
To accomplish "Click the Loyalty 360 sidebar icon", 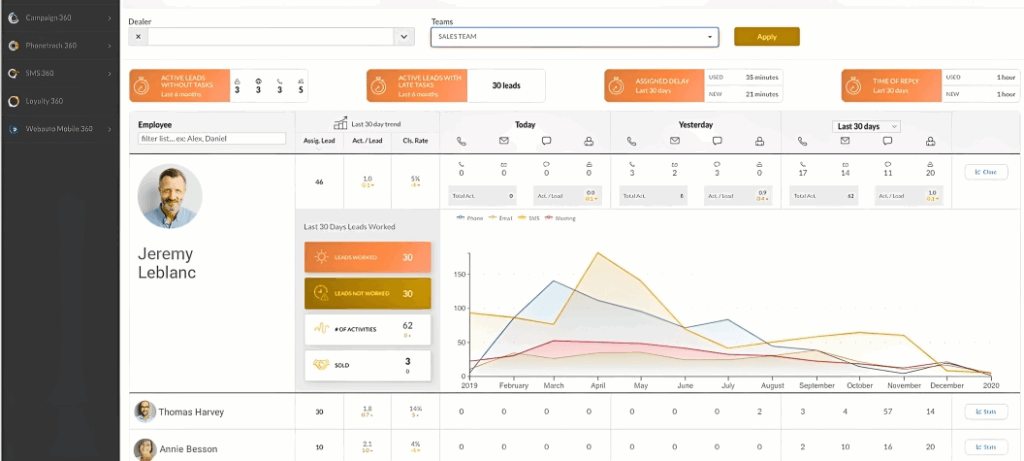I will tap(13, 101).
